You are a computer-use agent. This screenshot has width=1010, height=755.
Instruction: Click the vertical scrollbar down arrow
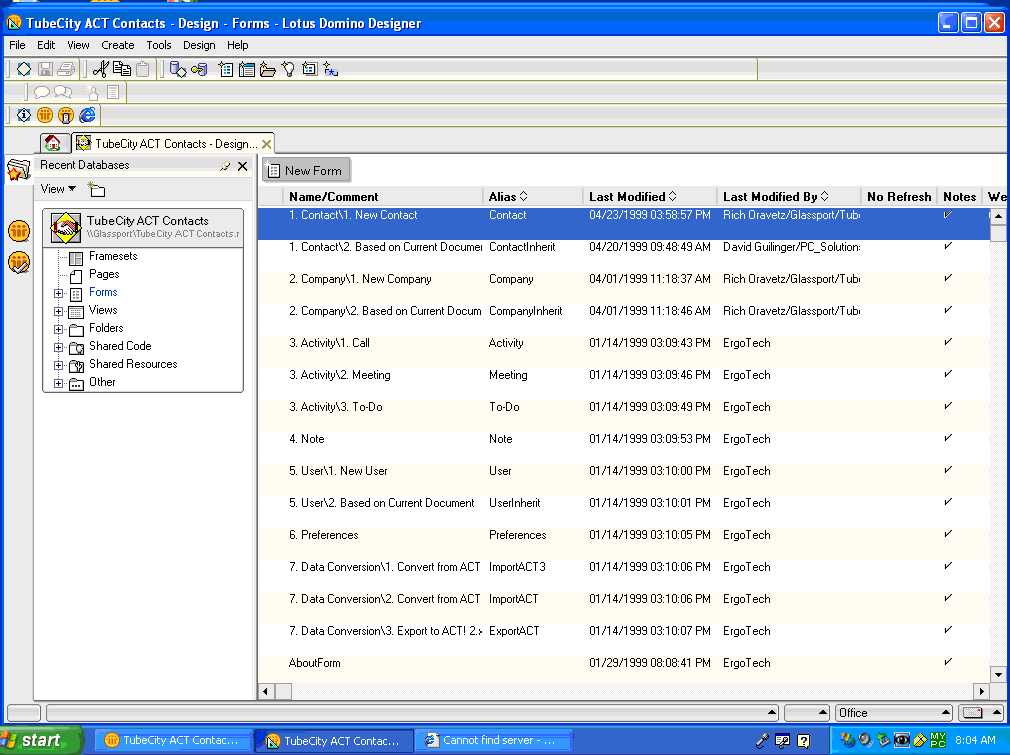[998, 674]
